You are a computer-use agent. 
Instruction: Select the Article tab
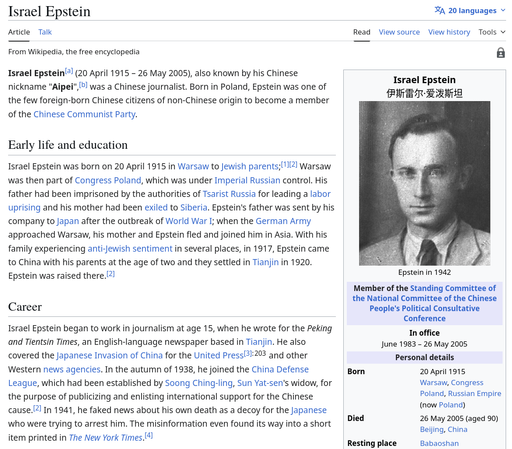19,32
